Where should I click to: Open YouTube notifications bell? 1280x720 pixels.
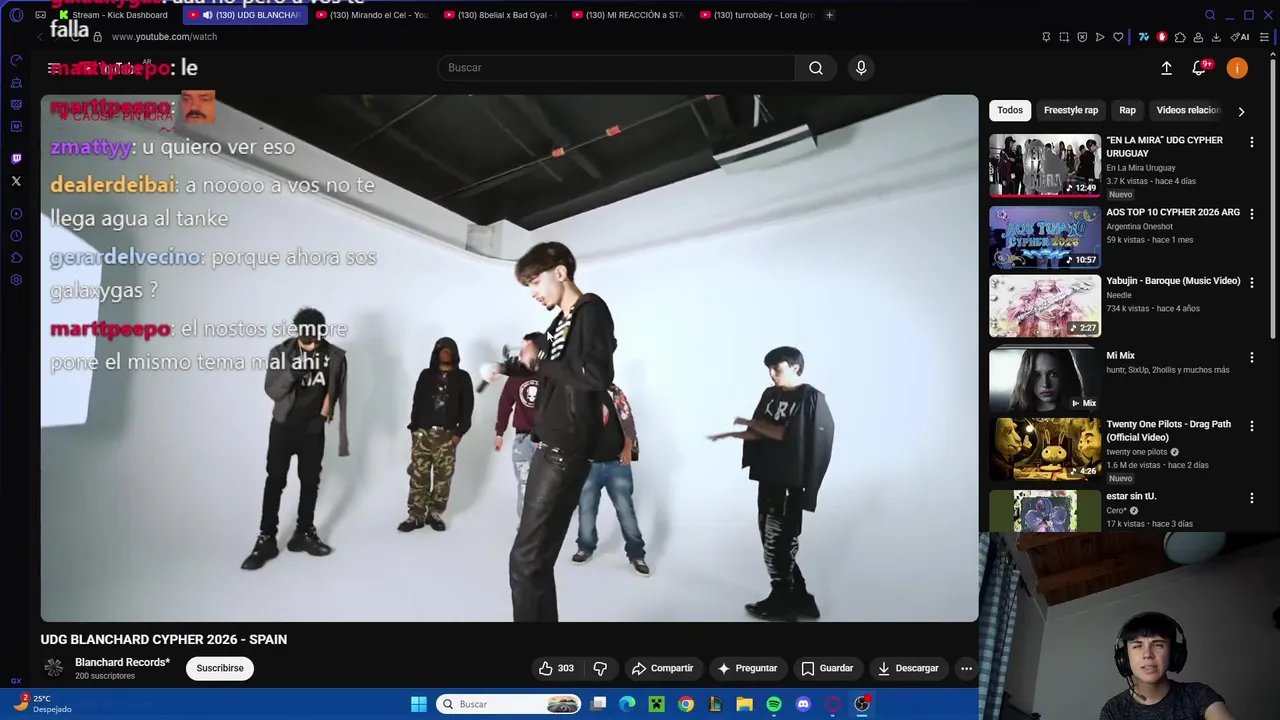(1199, 68)
